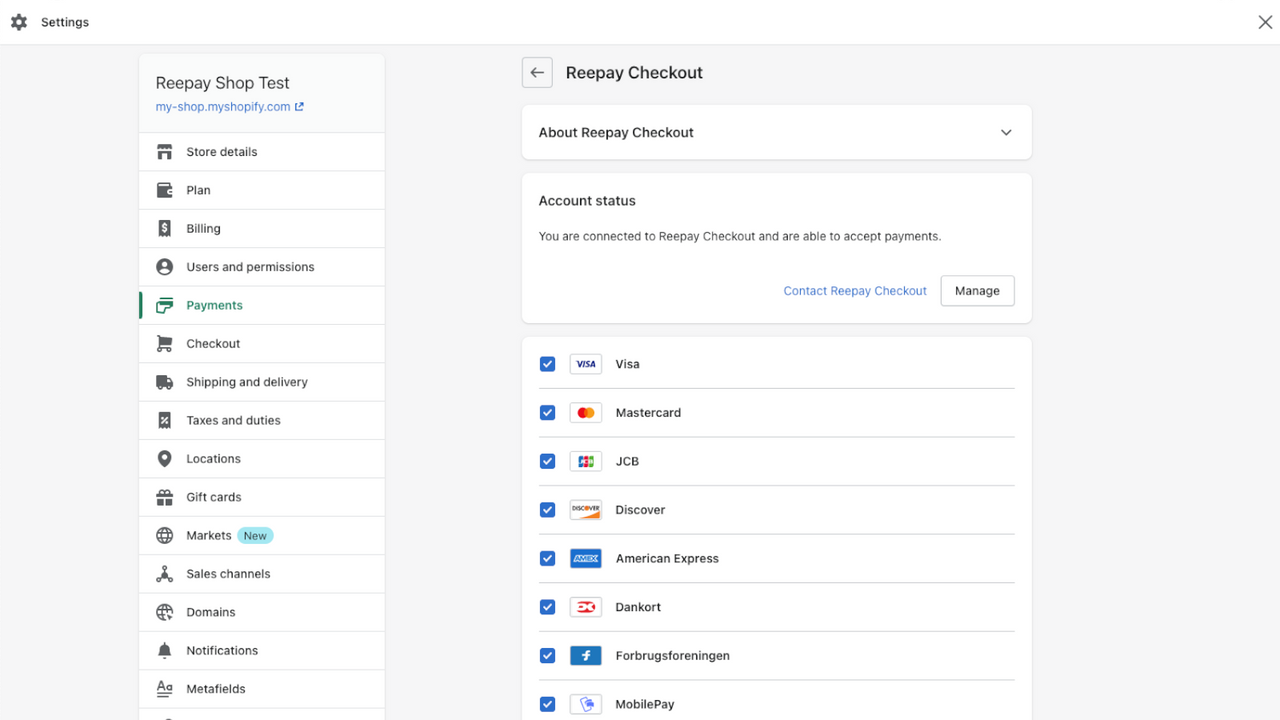Image resolution: width=1280 pixels, height=720 pixels.
Task: Click the Domains globe icon
Action: click(x=165, y=612)
